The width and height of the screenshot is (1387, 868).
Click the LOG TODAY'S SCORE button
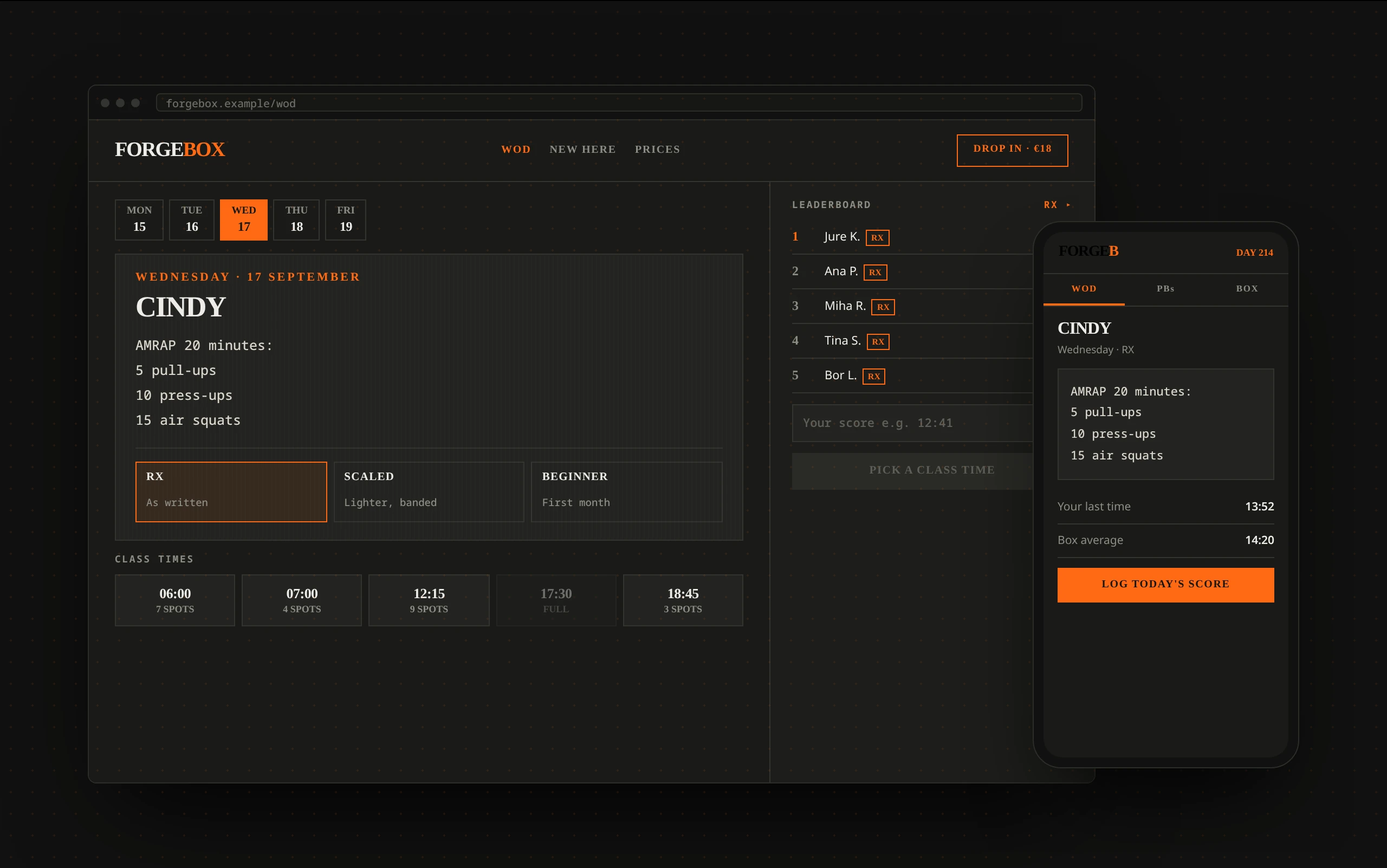click(x=1165, y=585)
